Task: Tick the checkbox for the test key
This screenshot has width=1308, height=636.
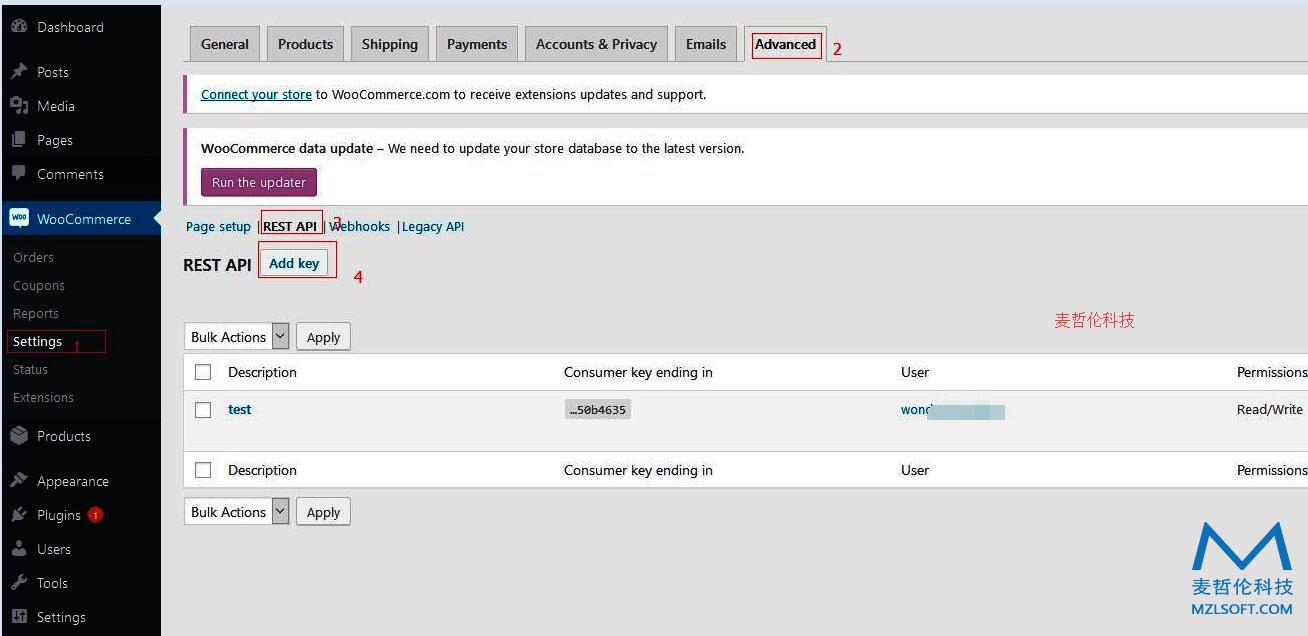Action: [x=203, y=410]
